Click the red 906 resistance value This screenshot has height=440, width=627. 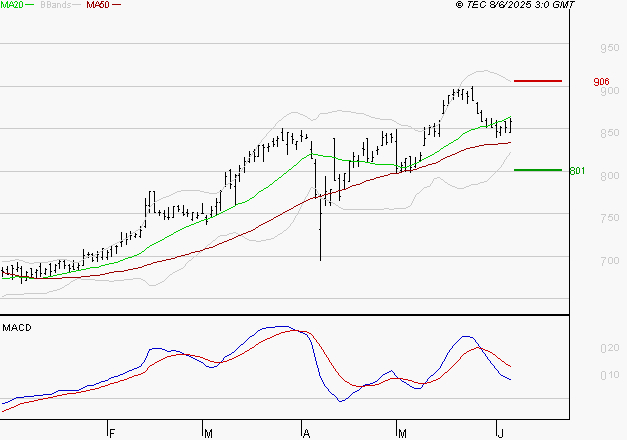[601, 82]
